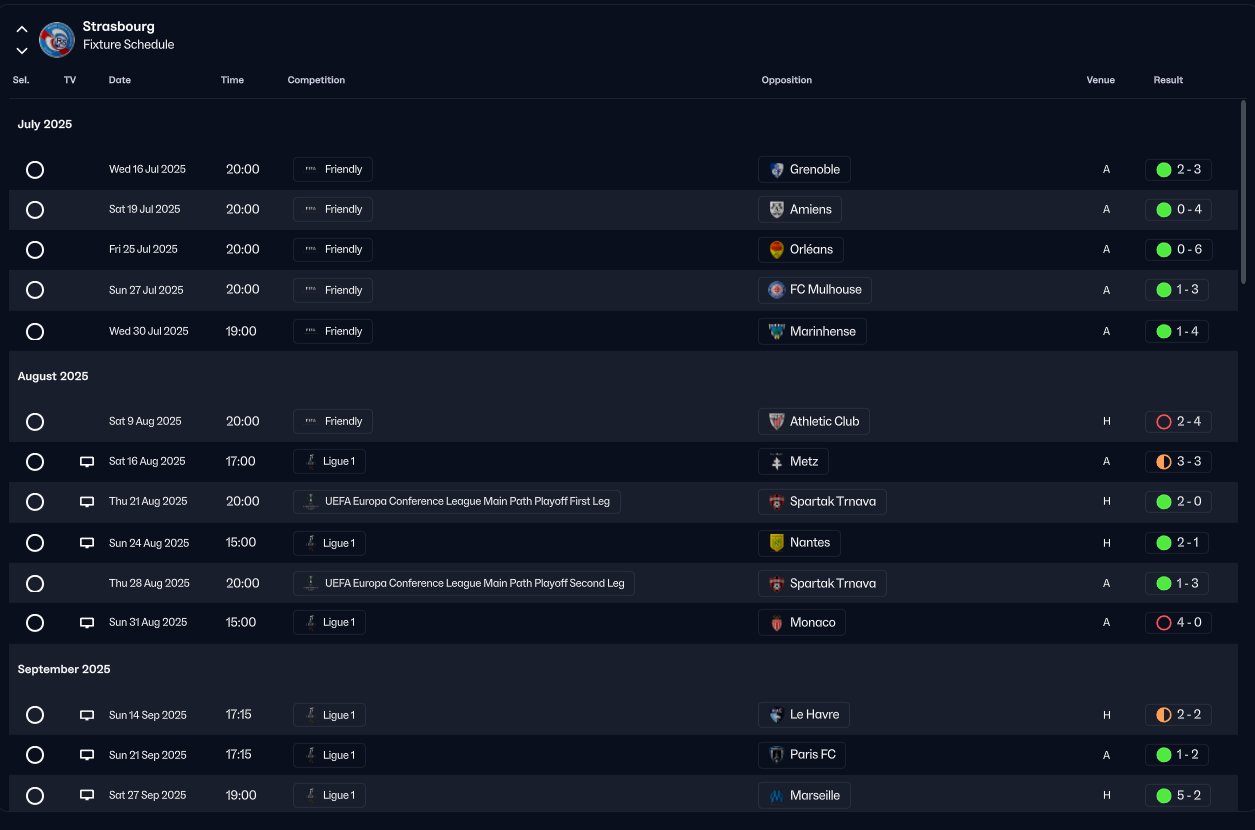Screen dimensions: 1255x830
Task: Click red loss indicator on Monaco result
Action: [x=1163, y=622]
